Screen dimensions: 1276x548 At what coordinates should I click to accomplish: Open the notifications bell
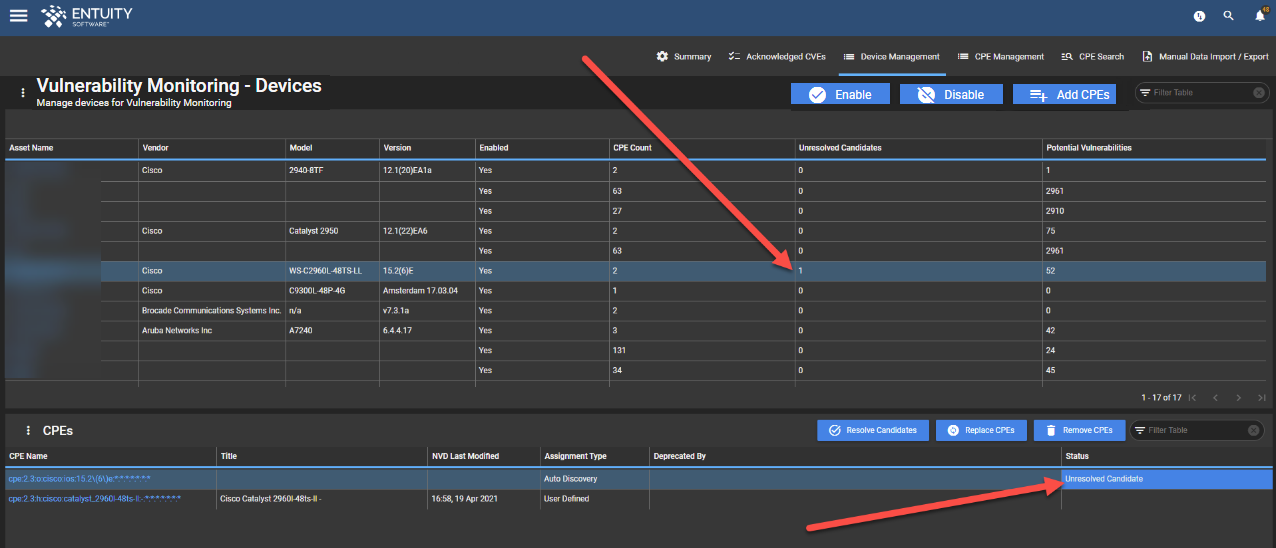click(1259, 15)
